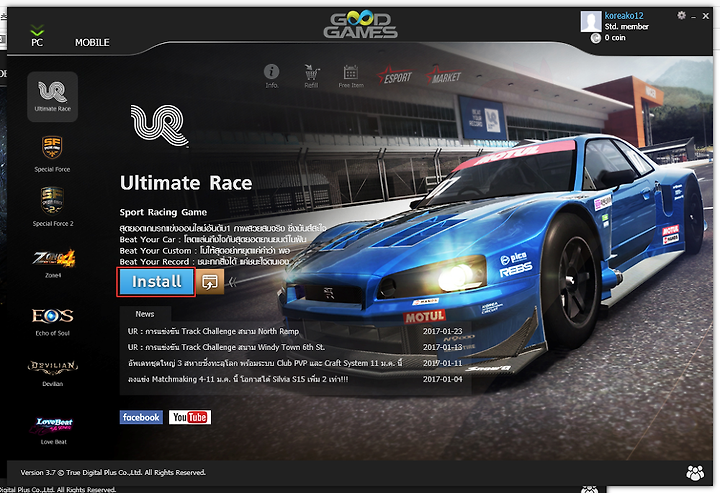
Task: Click the shortcut icon beside Install
Action: pyautogui.click(x=210, y=281)
